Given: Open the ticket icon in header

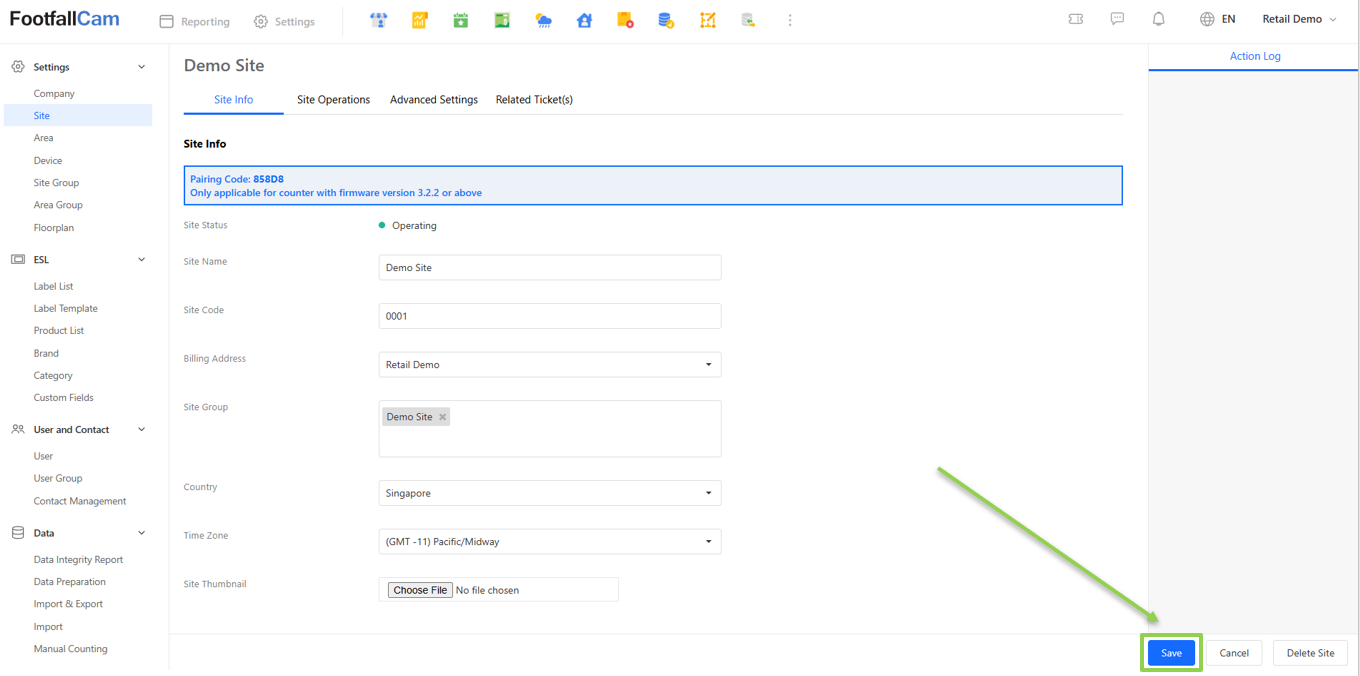Looking at the screenshot, I should click(x=1076, y=19).
